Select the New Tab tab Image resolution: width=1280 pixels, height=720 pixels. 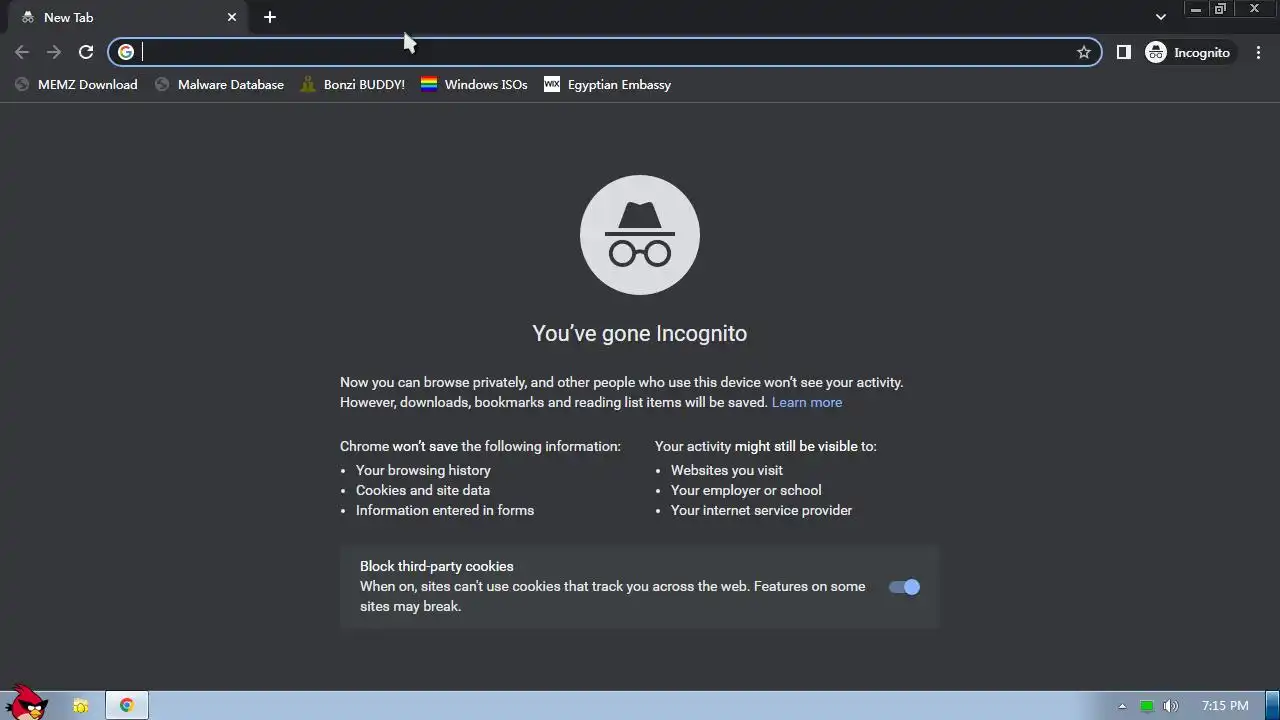point(125,17)
